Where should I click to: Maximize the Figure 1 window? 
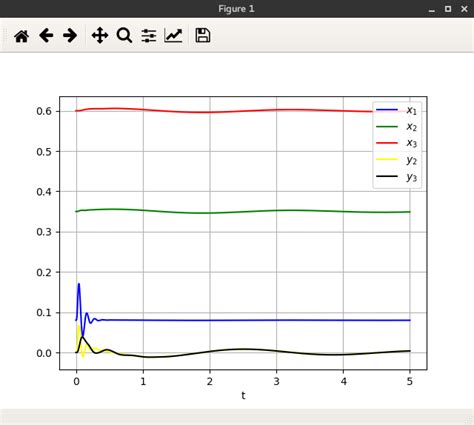[448, 9]
